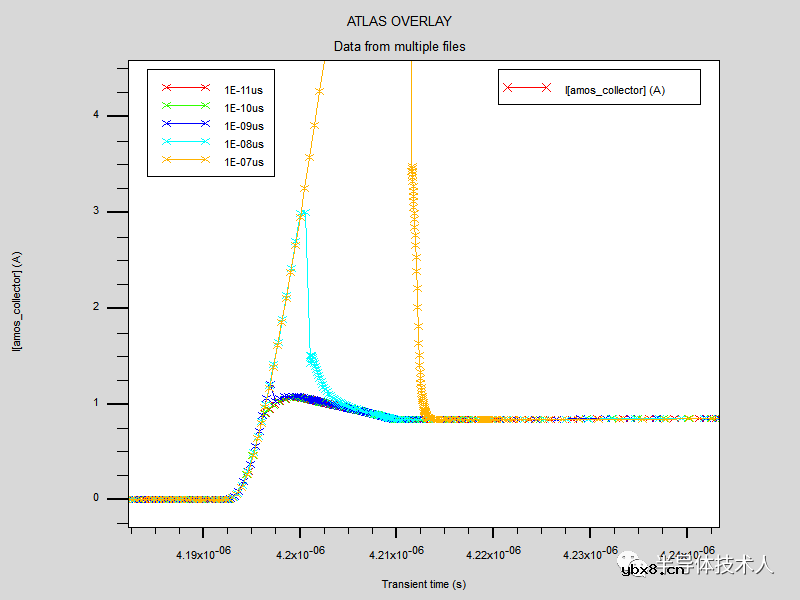Click the y-axis tick label 4

[96, 115]
